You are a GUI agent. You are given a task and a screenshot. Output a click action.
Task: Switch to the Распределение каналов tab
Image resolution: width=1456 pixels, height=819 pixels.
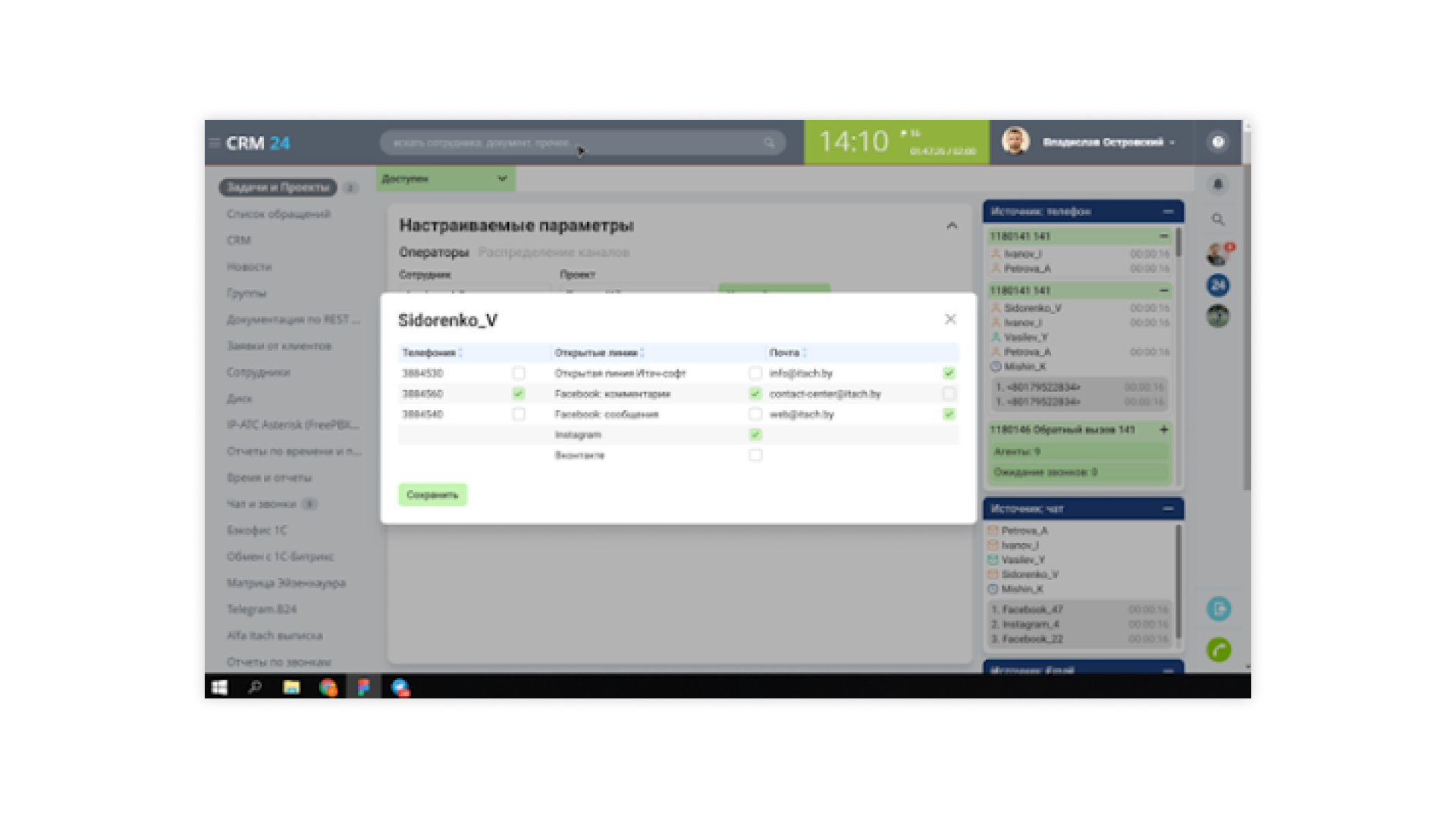(554, 253)
